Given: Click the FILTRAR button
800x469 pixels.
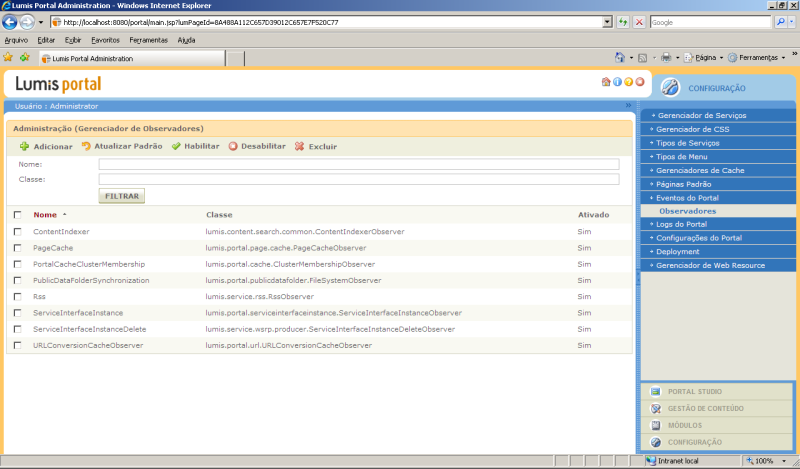Looking at the screenshot, I should pos(121,196).
